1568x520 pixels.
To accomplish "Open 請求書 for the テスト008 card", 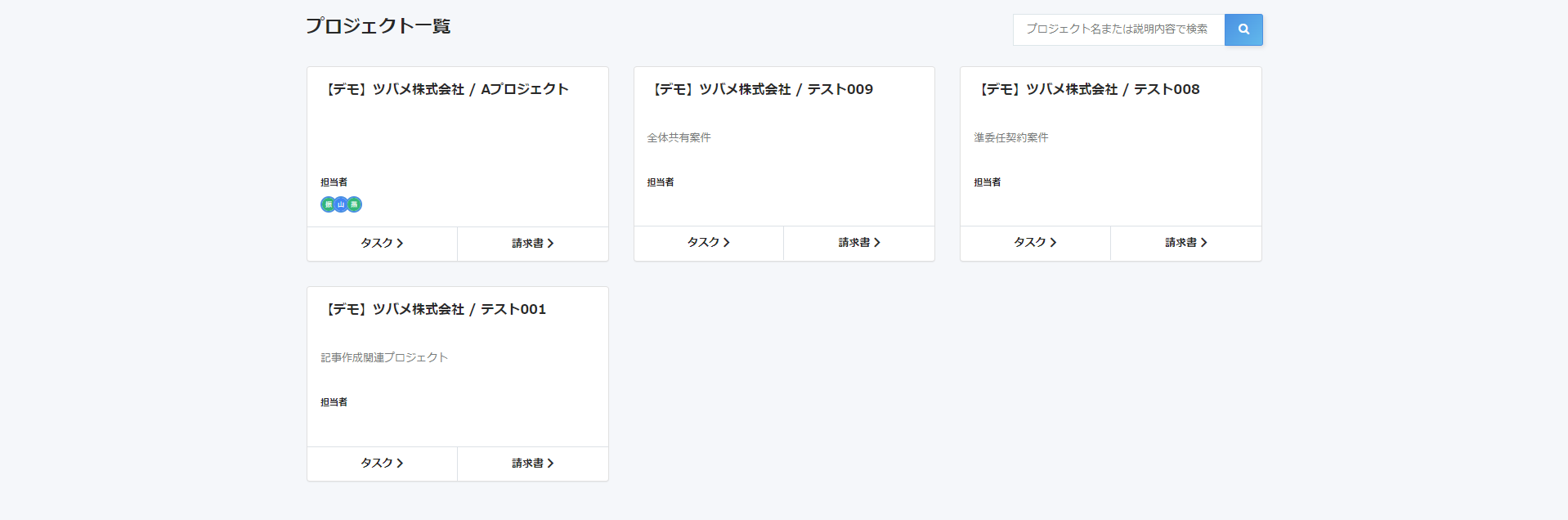I will tap(1186, 243).
